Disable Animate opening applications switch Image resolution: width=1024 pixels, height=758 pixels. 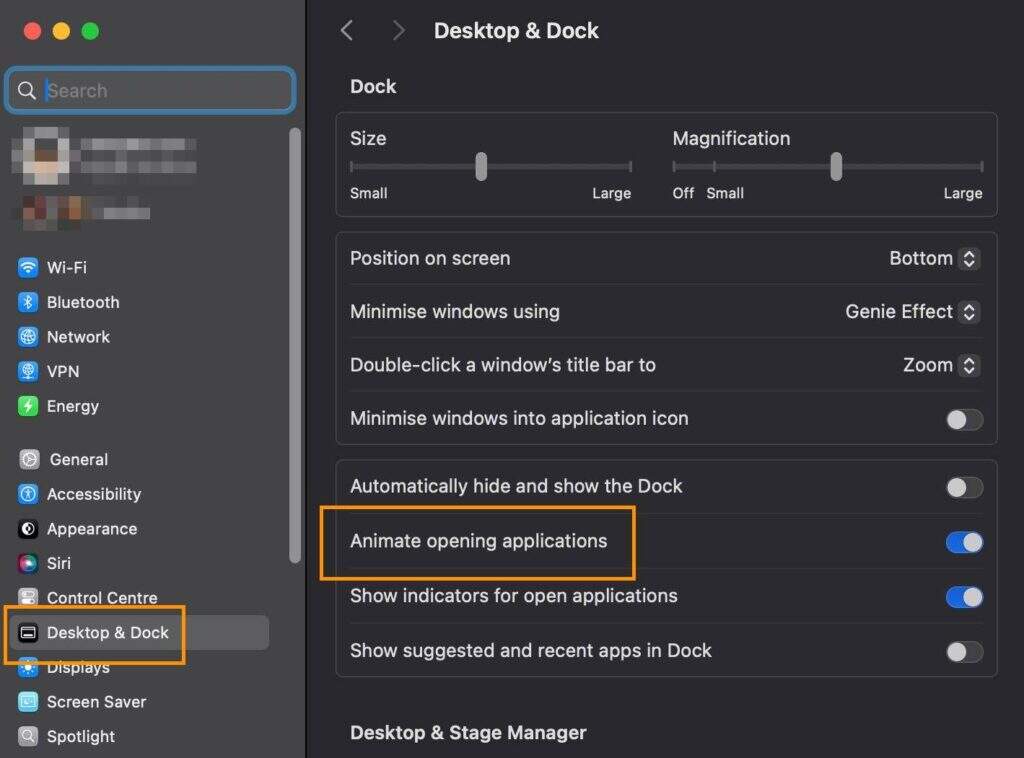[964, 542]
